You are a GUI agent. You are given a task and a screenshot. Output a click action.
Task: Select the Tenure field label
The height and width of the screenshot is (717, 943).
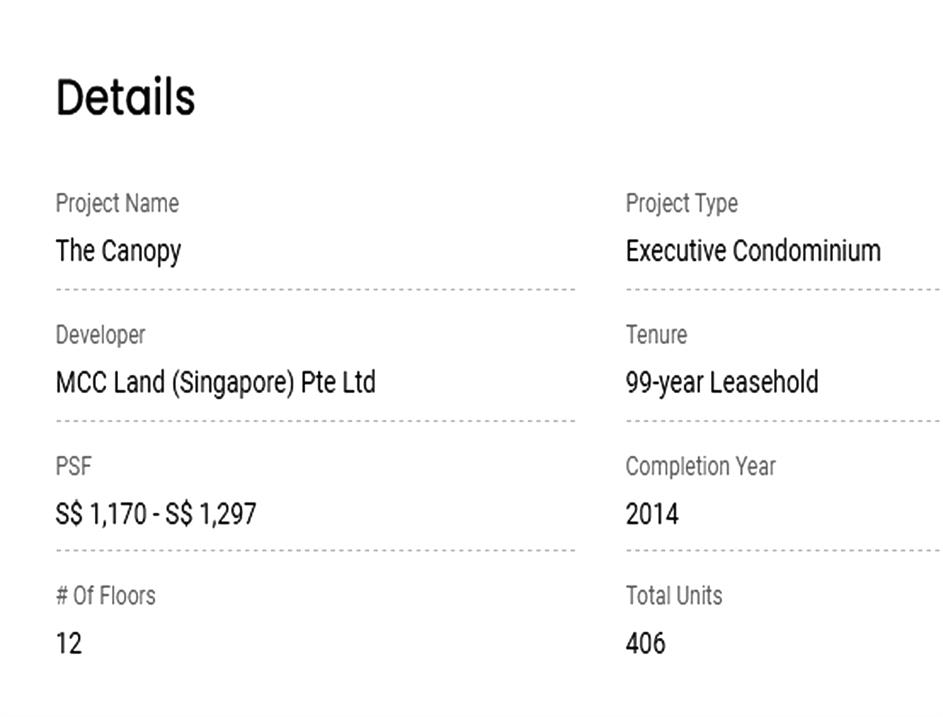(x=656, y=335)
